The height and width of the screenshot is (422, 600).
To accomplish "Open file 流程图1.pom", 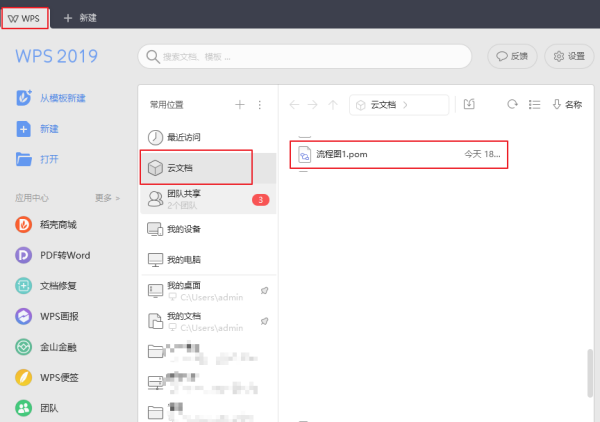I will (399, 155).
